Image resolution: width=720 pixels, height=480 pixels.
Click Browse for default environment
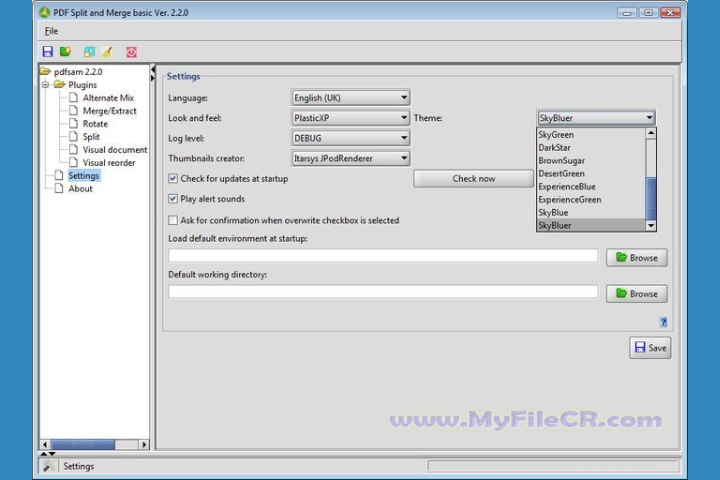636,258
